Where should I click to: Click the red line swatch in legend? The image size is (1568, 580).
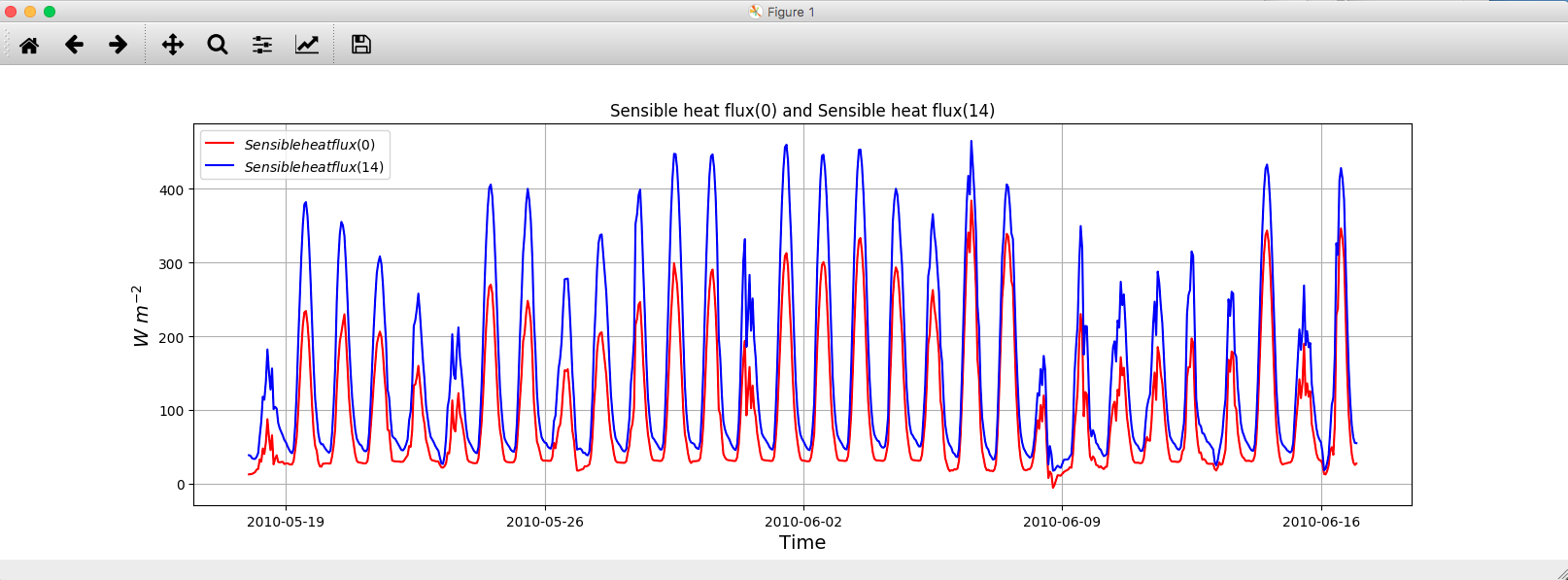220,144
